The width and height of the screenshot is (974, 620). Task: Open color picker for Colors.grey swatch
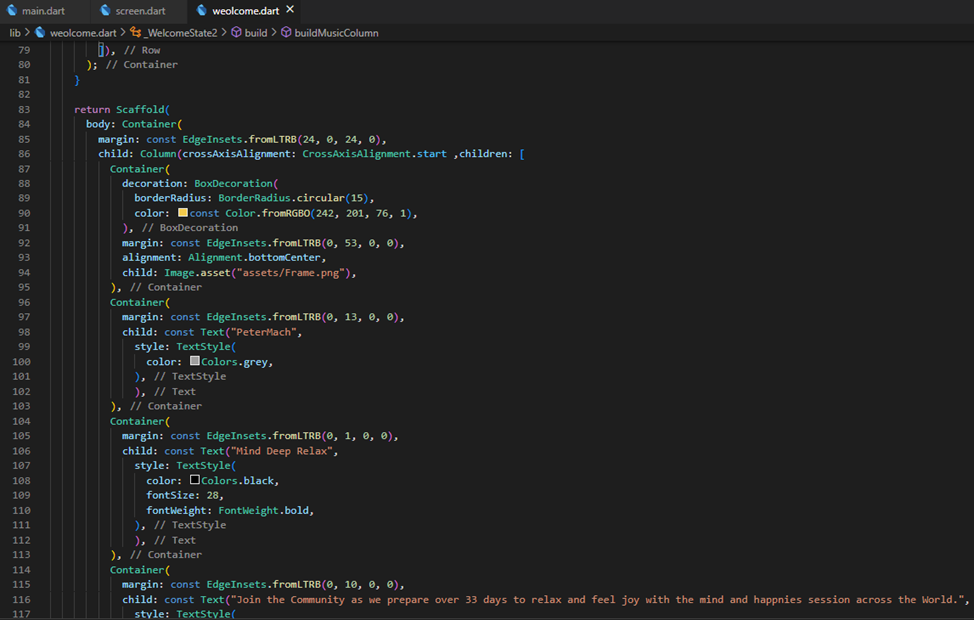click(194, 361)
